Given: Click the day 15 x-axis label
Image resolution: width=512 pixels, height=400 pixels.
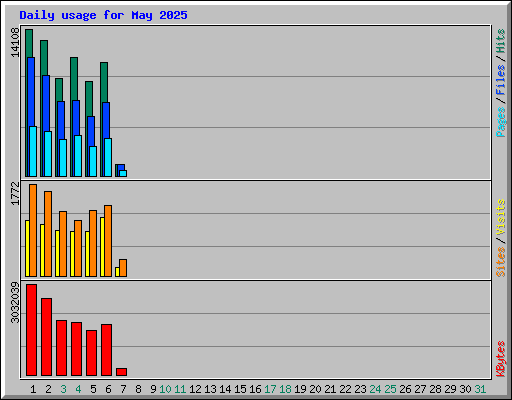Looking at the screenshot, I should [x=240, y=389].
